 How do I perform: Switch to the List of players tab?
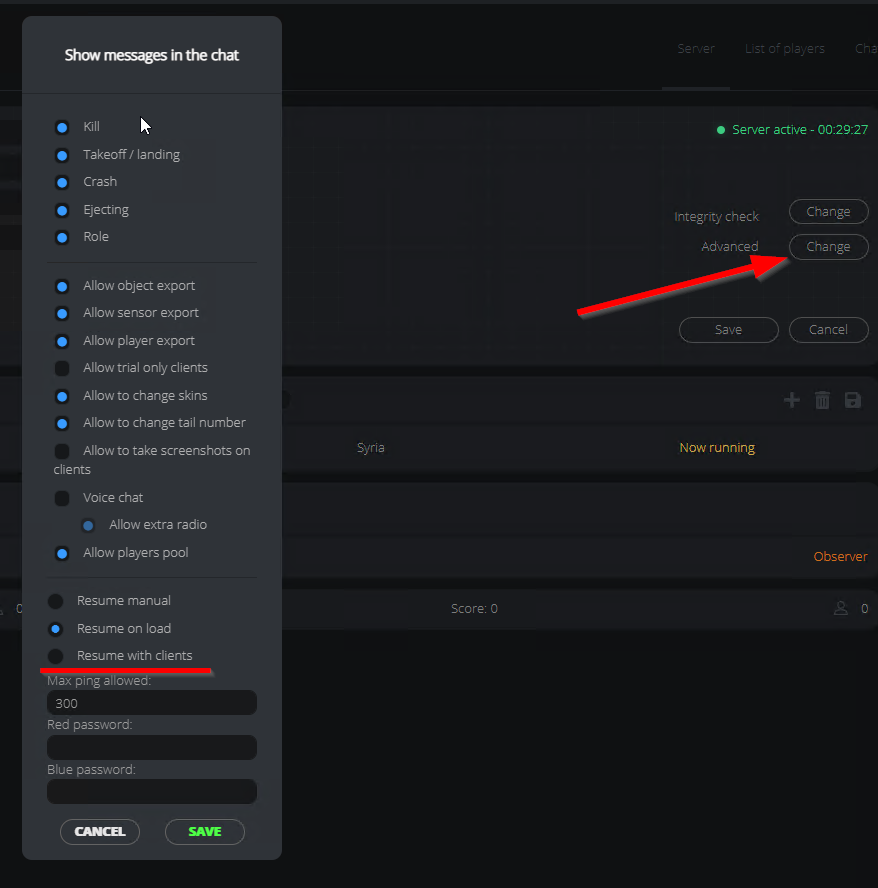pyautogui.click(x=785, y=49)
